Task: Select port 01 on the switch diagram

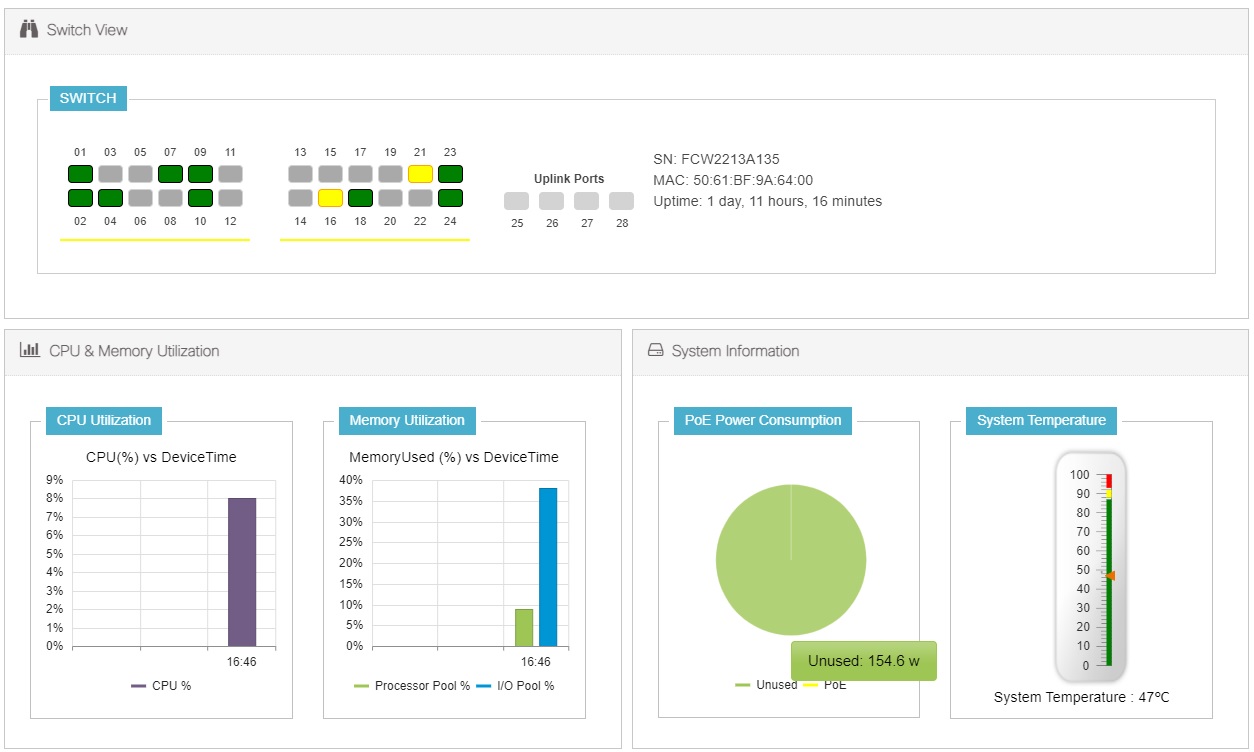Action: click(x=80, y=173)
